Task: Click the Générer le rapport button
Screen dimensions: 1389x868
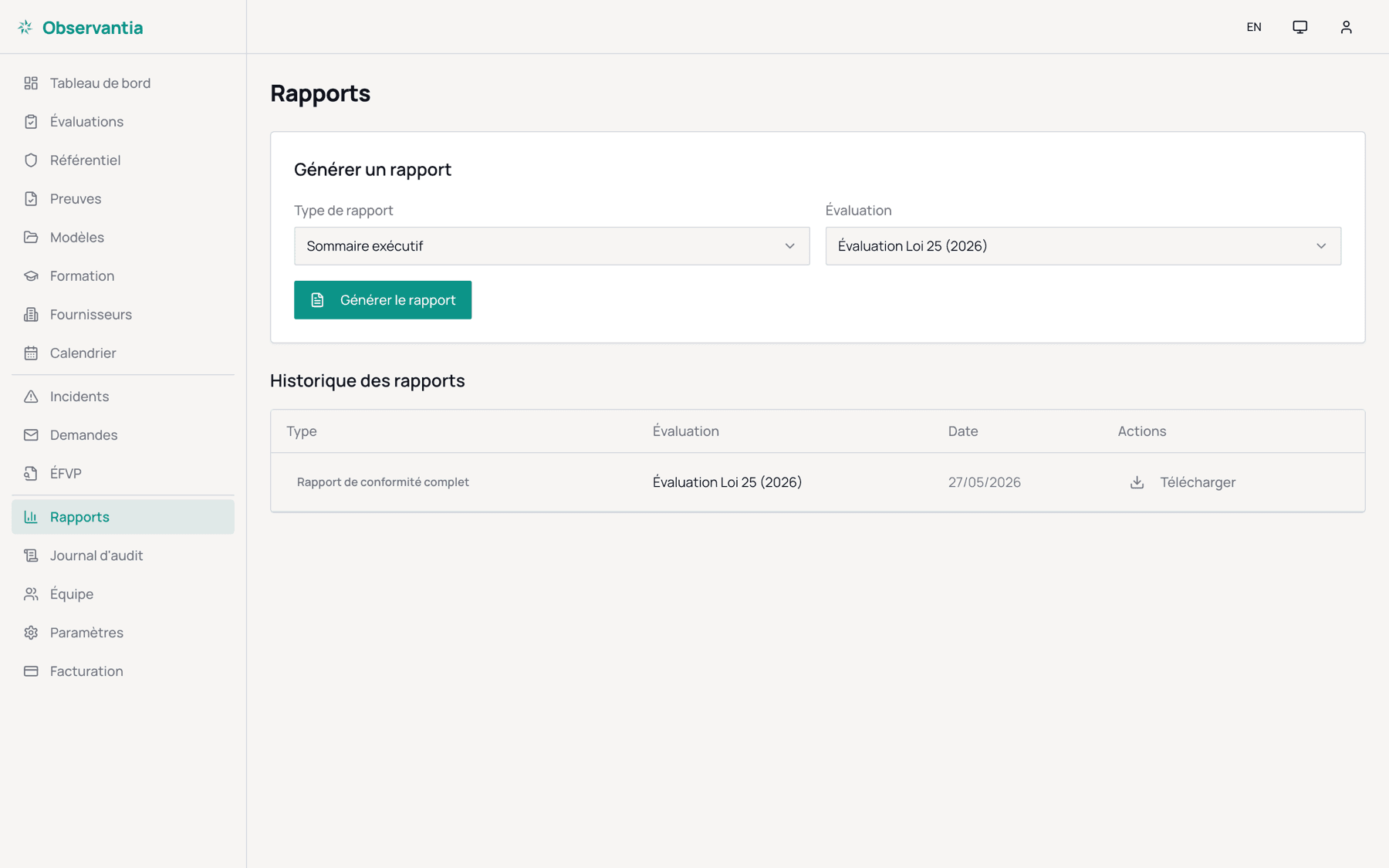Action: pyautogui.click(x=383, y=300)
